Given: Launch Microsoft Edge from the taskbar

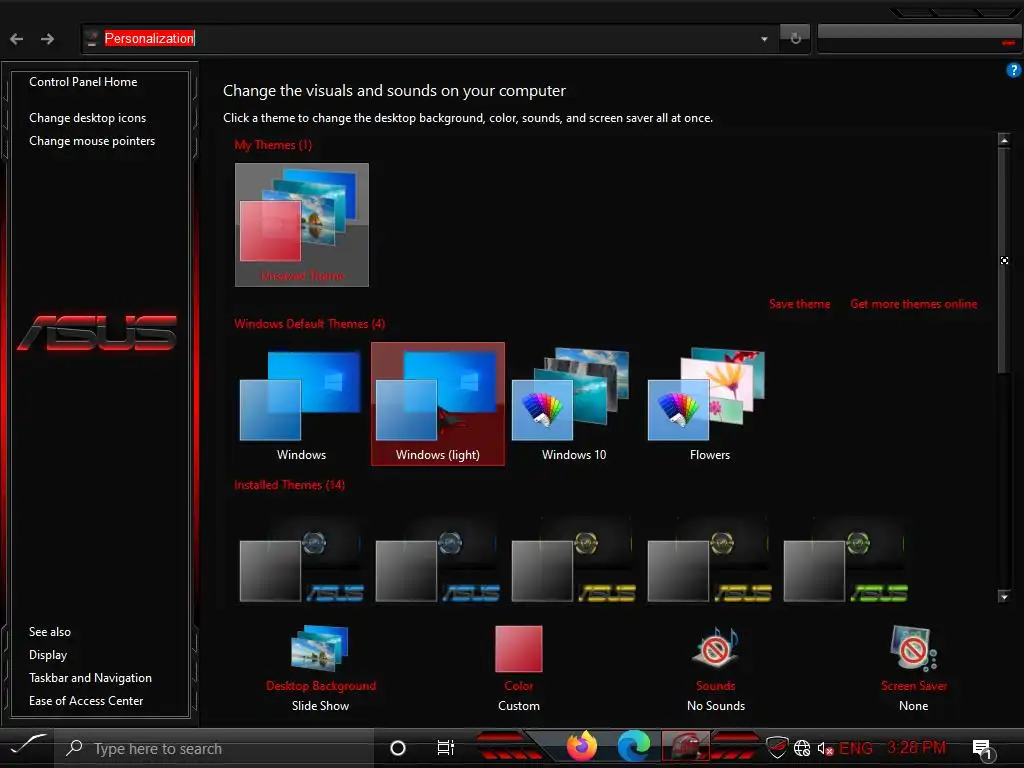Looking at the screenshot, I should click(x=633, y=746).
